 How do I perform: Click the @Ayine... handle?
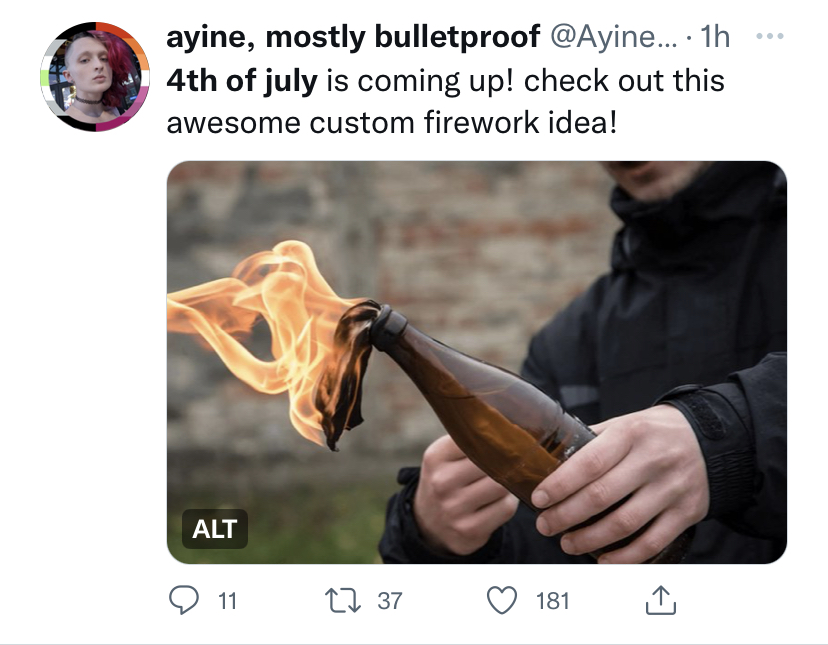[x=614, y=37]
